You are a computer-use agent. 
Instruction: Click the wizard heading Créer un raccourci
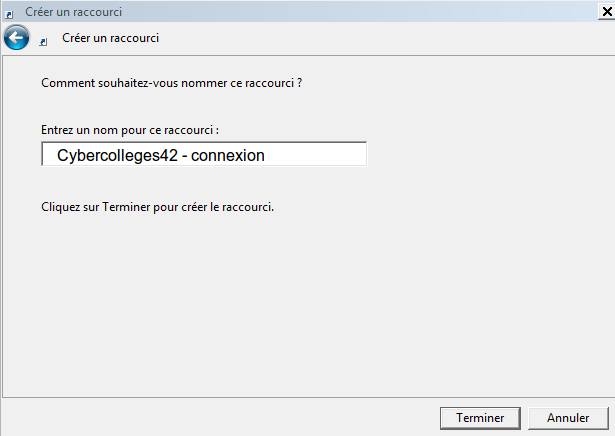click(x=111, y=38)
